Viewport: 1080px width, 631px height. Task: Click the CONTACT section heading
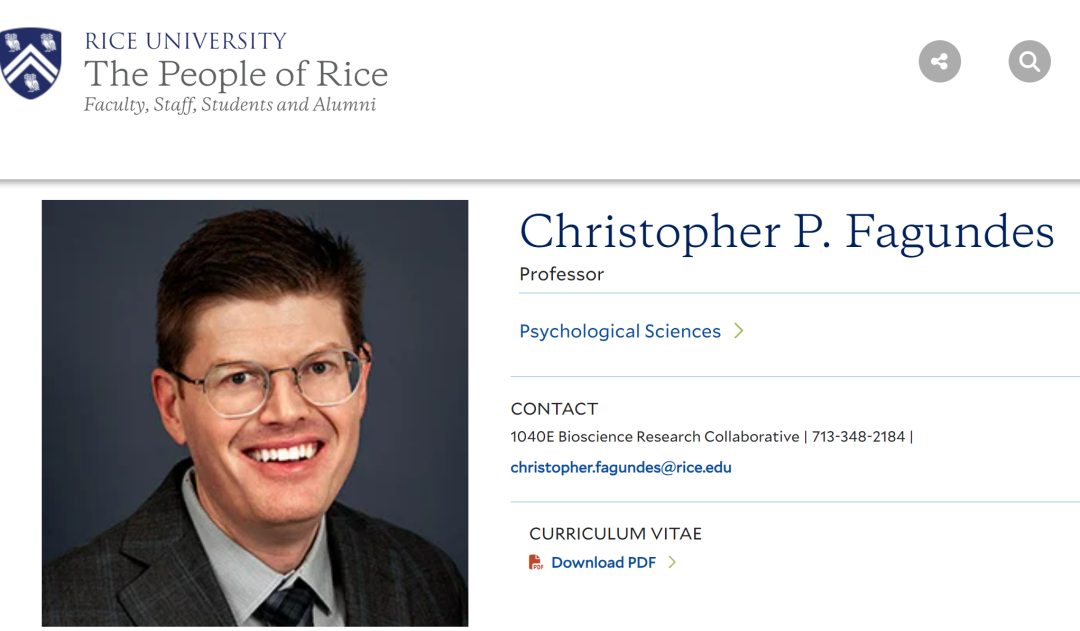(554, 409)
